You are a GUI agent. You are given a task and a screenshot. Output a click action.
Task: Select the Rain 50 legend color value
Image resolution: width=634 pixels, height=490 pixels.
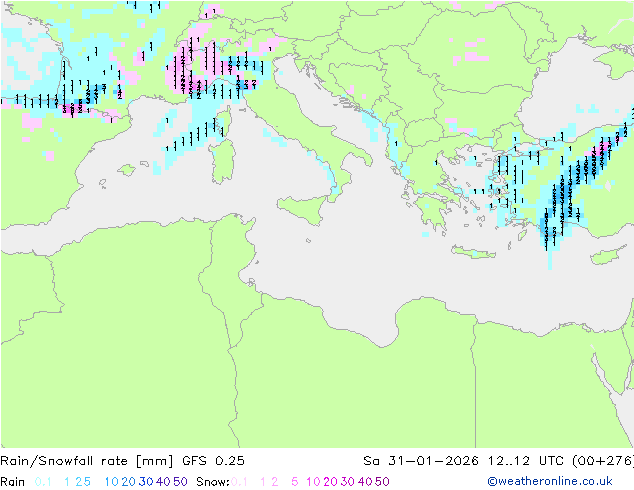[x=180, y=482]
